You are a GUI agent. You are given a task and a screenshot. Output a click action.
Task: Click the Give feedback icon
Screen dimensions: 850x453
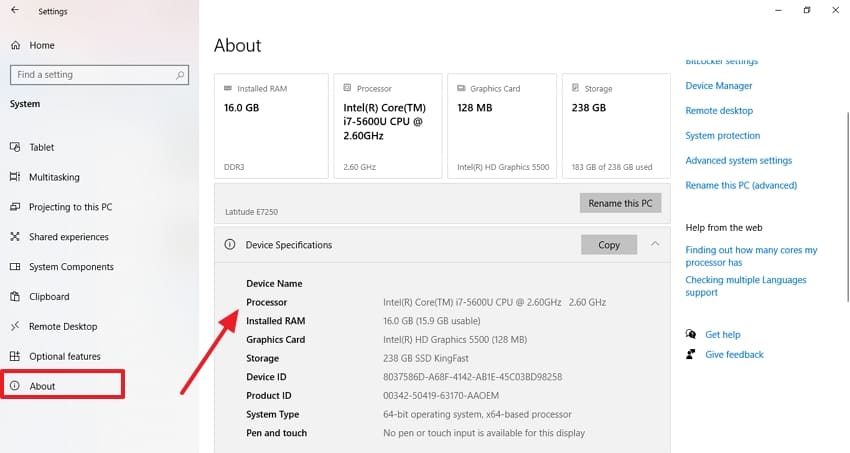691,354
